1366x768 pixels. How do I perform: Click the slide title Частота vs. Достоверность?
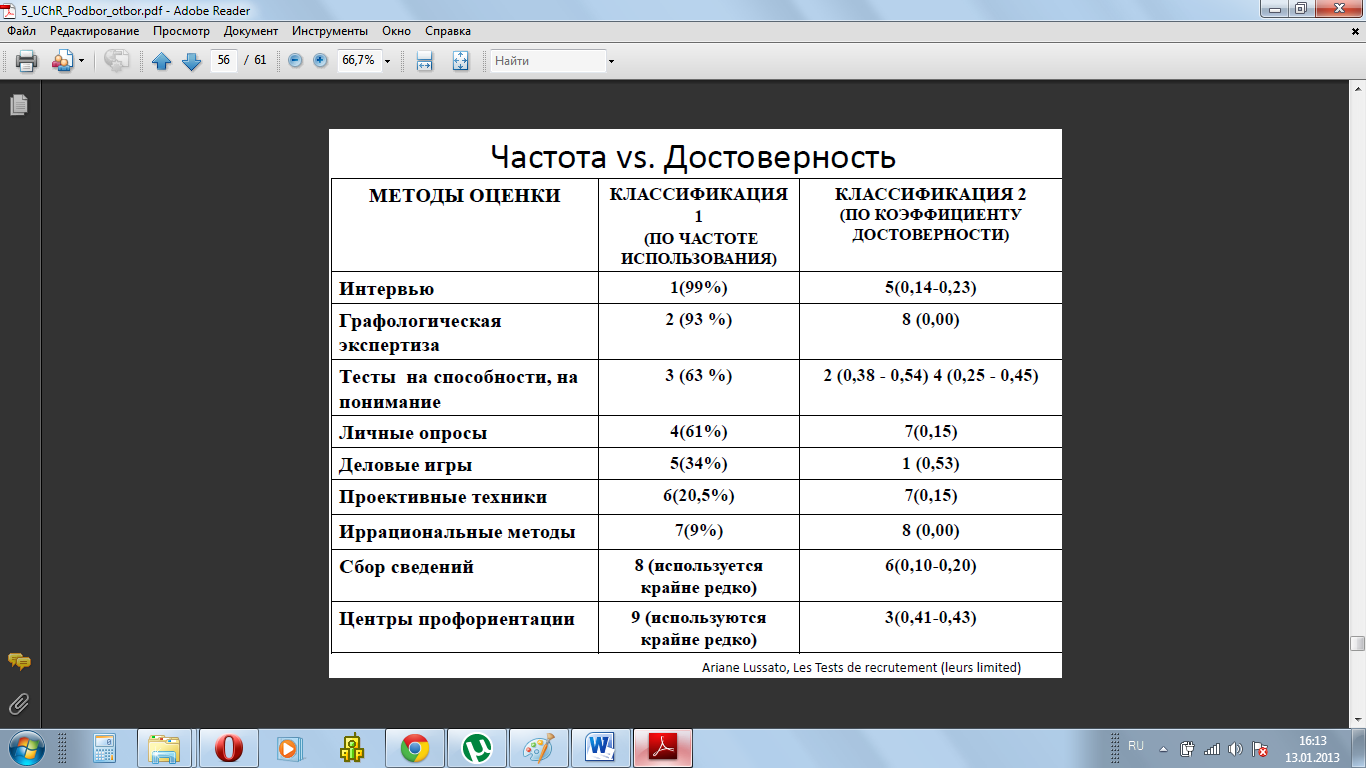[693, 157]
